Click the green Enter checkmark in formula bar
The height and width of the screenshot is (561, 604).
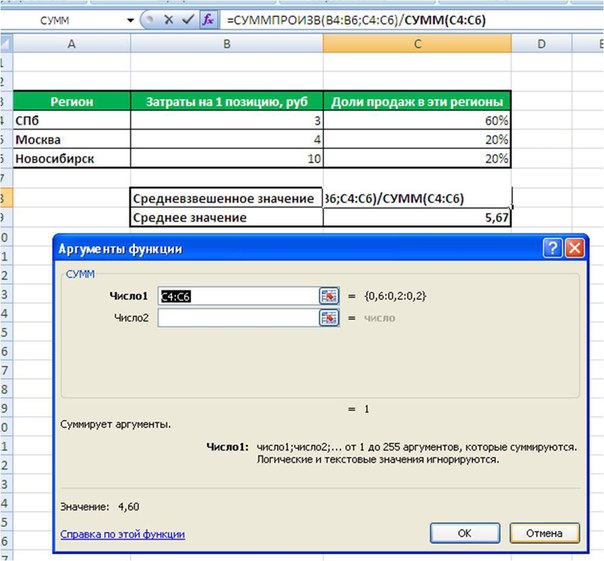pos(186,19)
